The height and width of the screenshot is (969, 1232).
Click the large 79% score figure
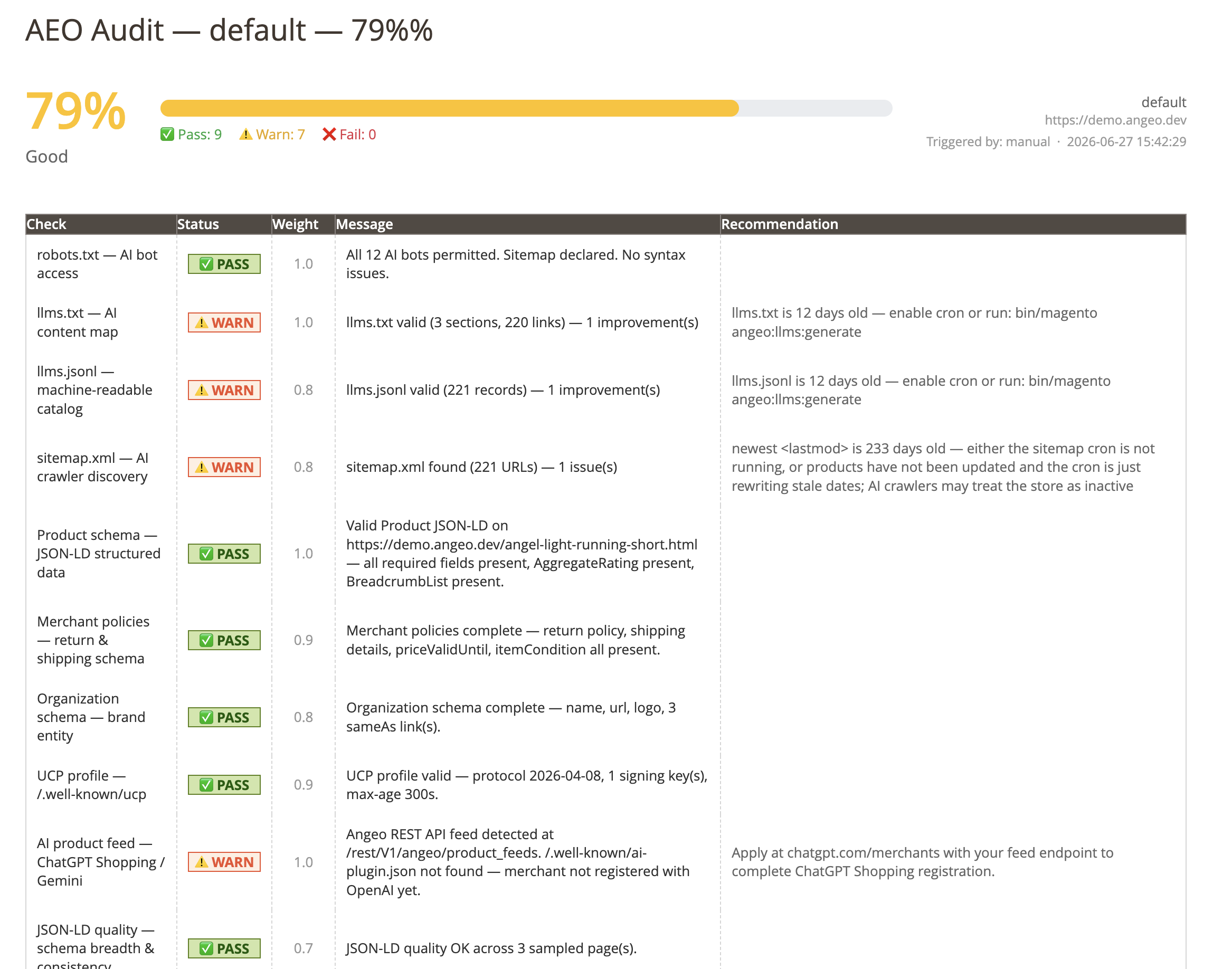(75, 111)
